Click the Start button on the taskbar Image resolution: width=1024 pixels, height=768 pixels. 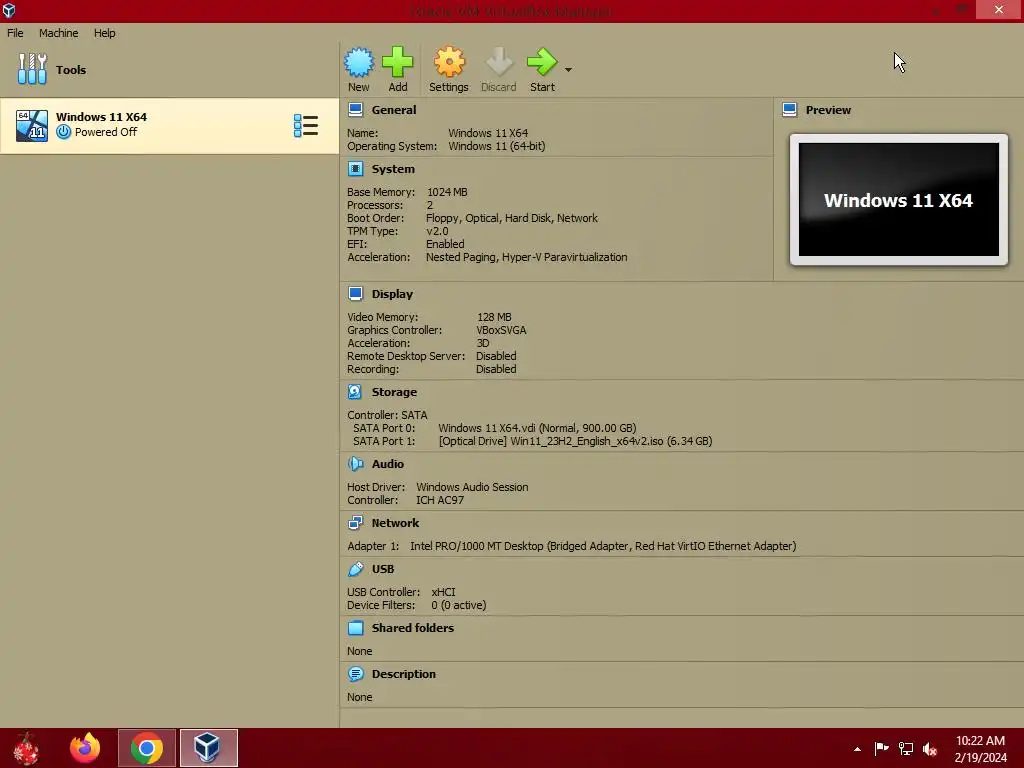(x=26, y=748)
